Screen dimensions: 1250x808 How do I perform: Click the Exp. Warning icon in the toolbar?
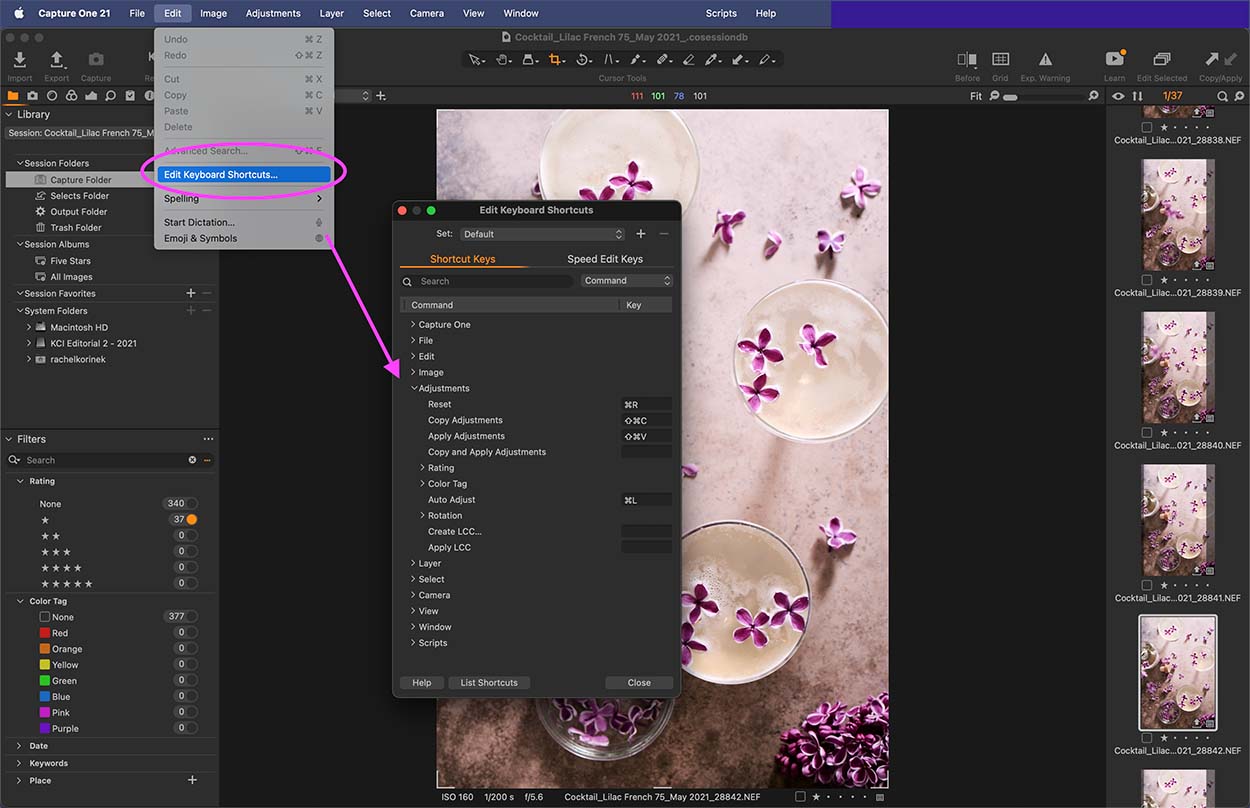(x=1044, y=62)
